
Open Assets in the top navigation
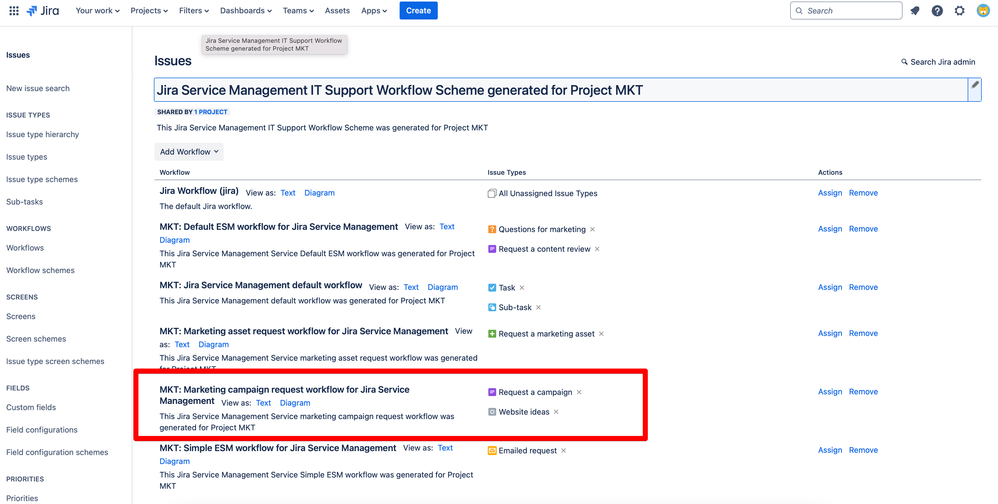[x=337, y=11]
